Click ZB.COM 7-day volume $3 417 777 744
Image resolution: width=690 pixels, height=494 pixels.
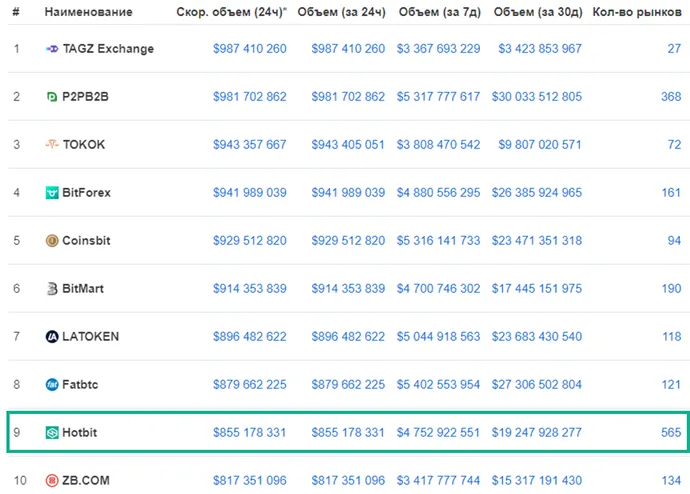438,480
